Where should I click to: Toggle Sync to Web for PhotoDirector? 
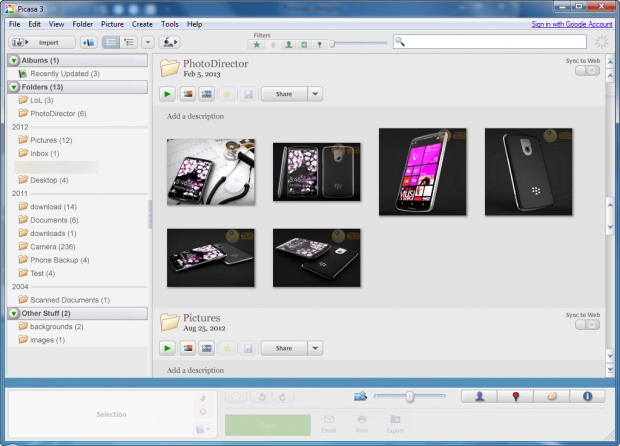(587, 70)
